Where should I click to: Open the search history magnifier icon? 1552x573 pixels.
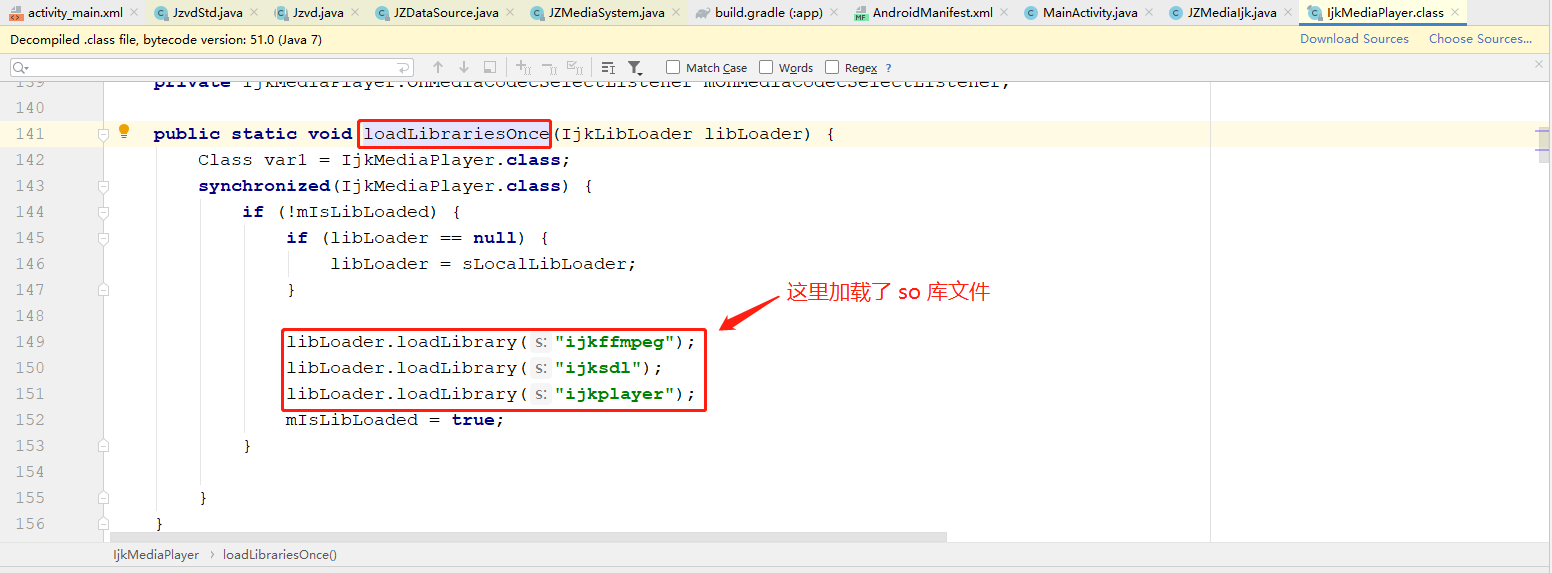(20, 67)
